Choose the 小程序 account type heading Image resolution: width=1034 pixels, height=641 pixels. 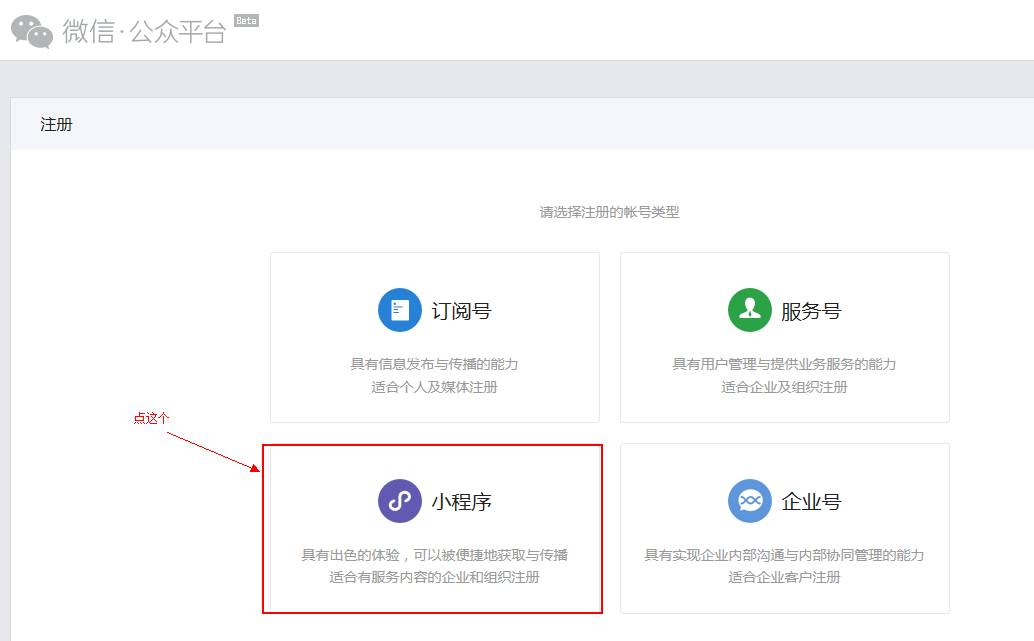[x=462, y=502]
